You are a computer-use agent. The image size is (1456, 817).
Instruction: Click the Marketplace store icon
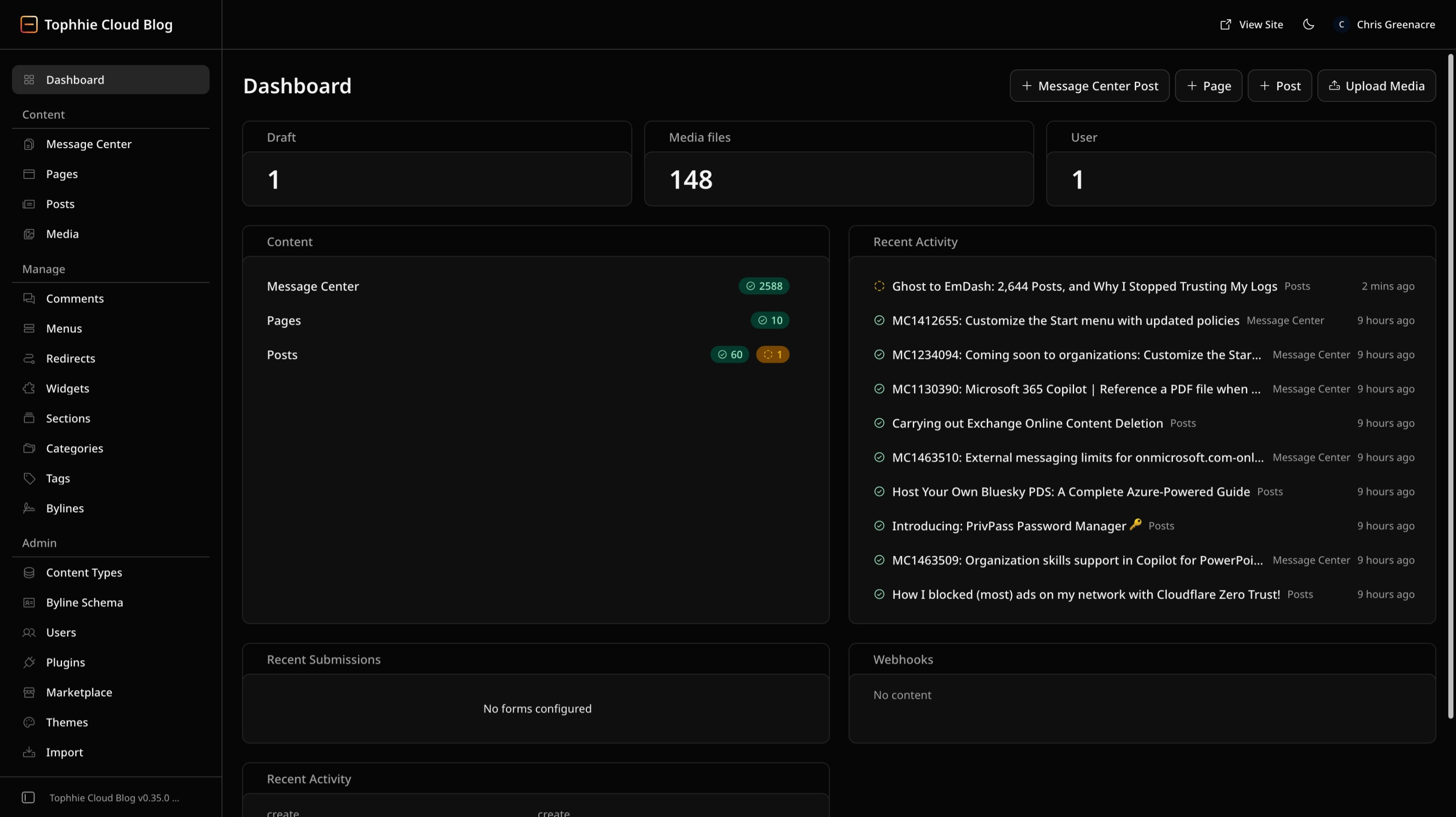point(29,692)
